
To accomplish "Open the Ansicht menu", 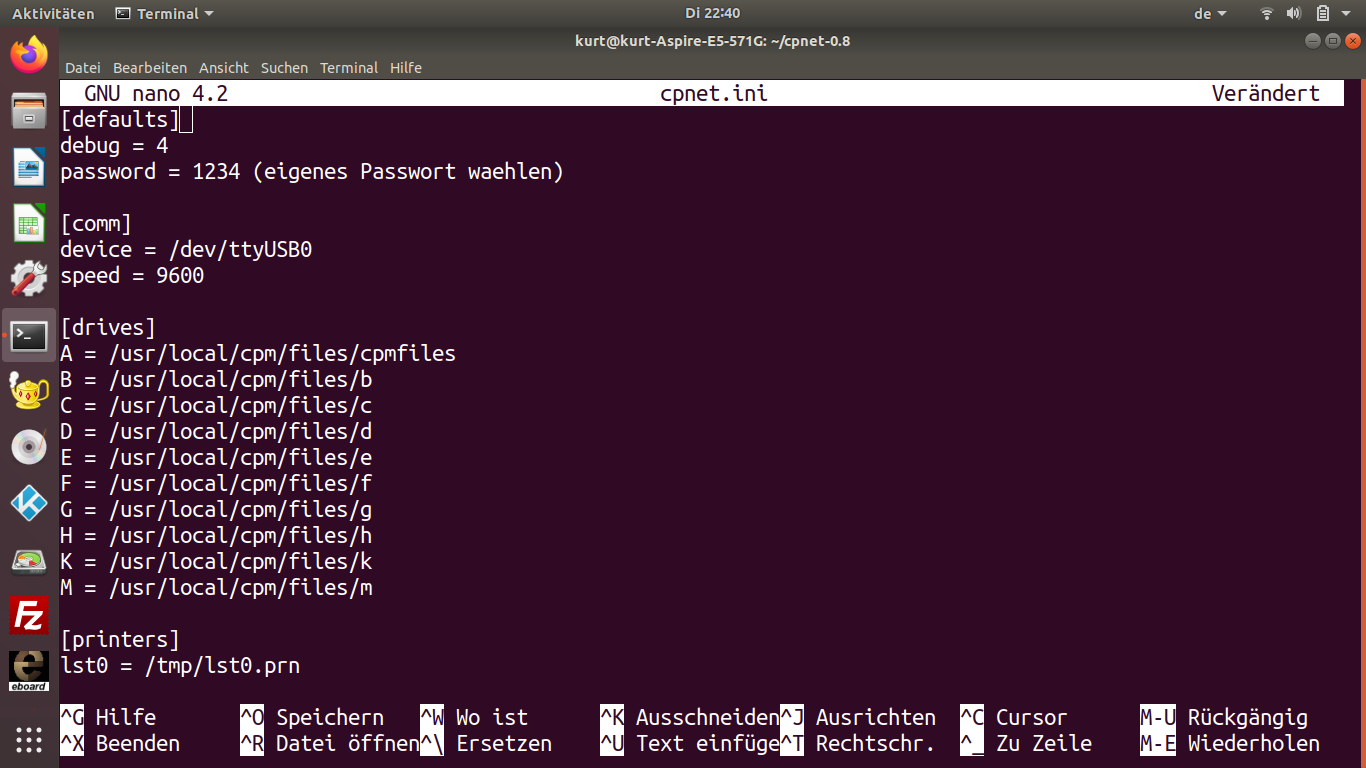I will tap(224, 68).
